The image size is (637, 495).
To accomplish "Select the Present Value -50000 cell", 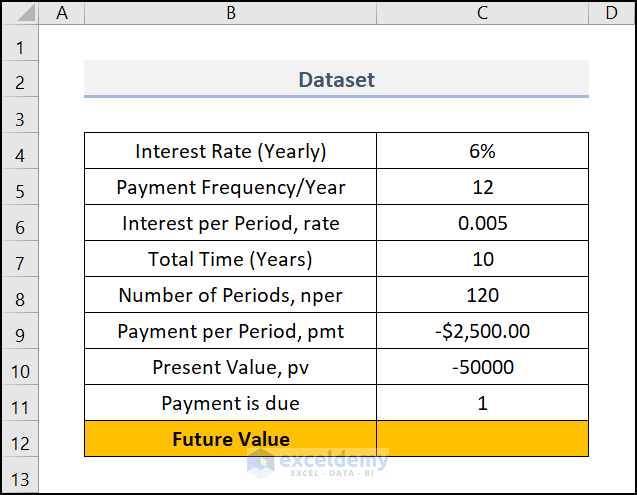I will tap(482, 367).
